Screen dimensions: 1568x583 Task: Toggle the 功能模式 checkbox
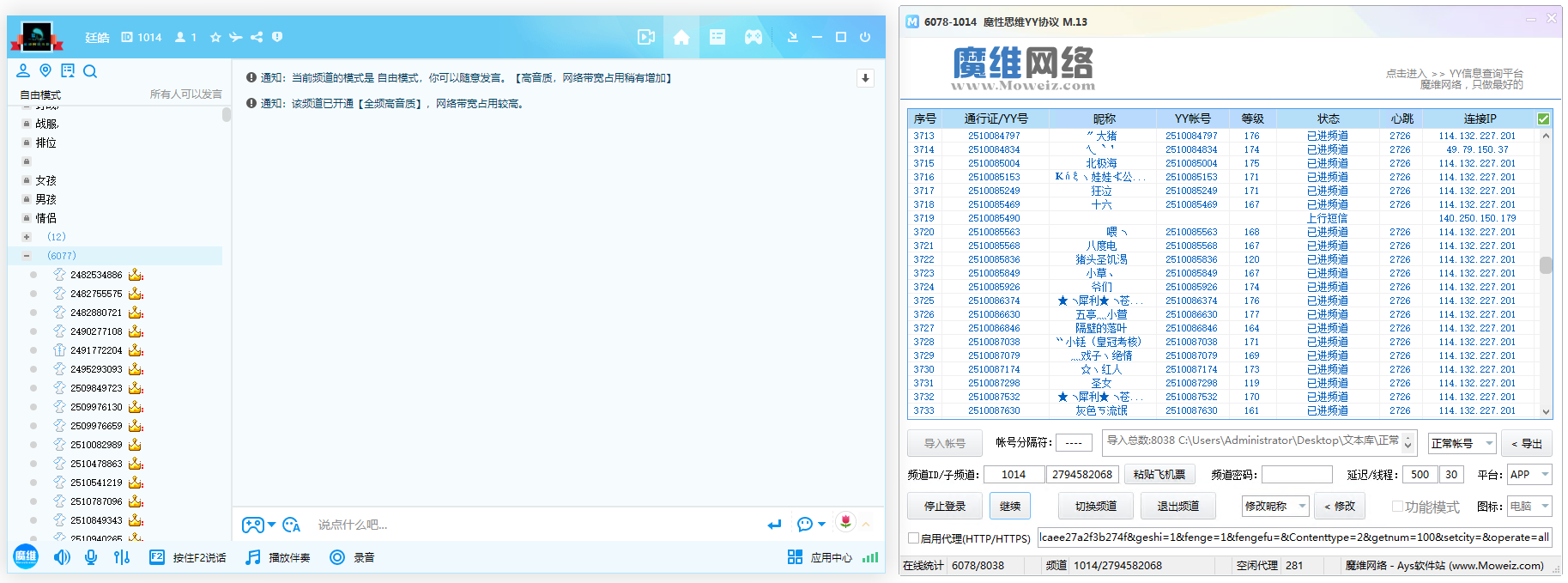(1397, 507)
